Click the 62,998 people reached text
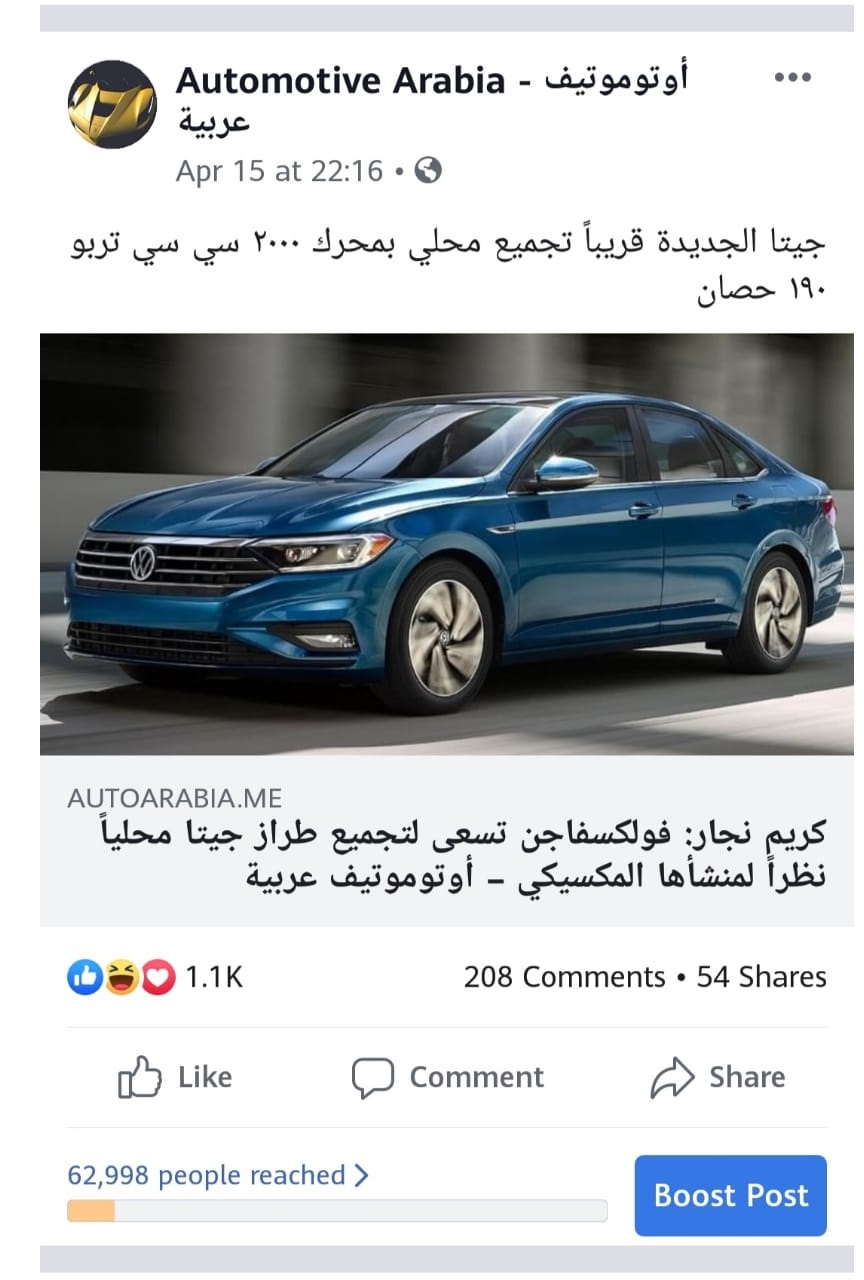 (207, 1176)
